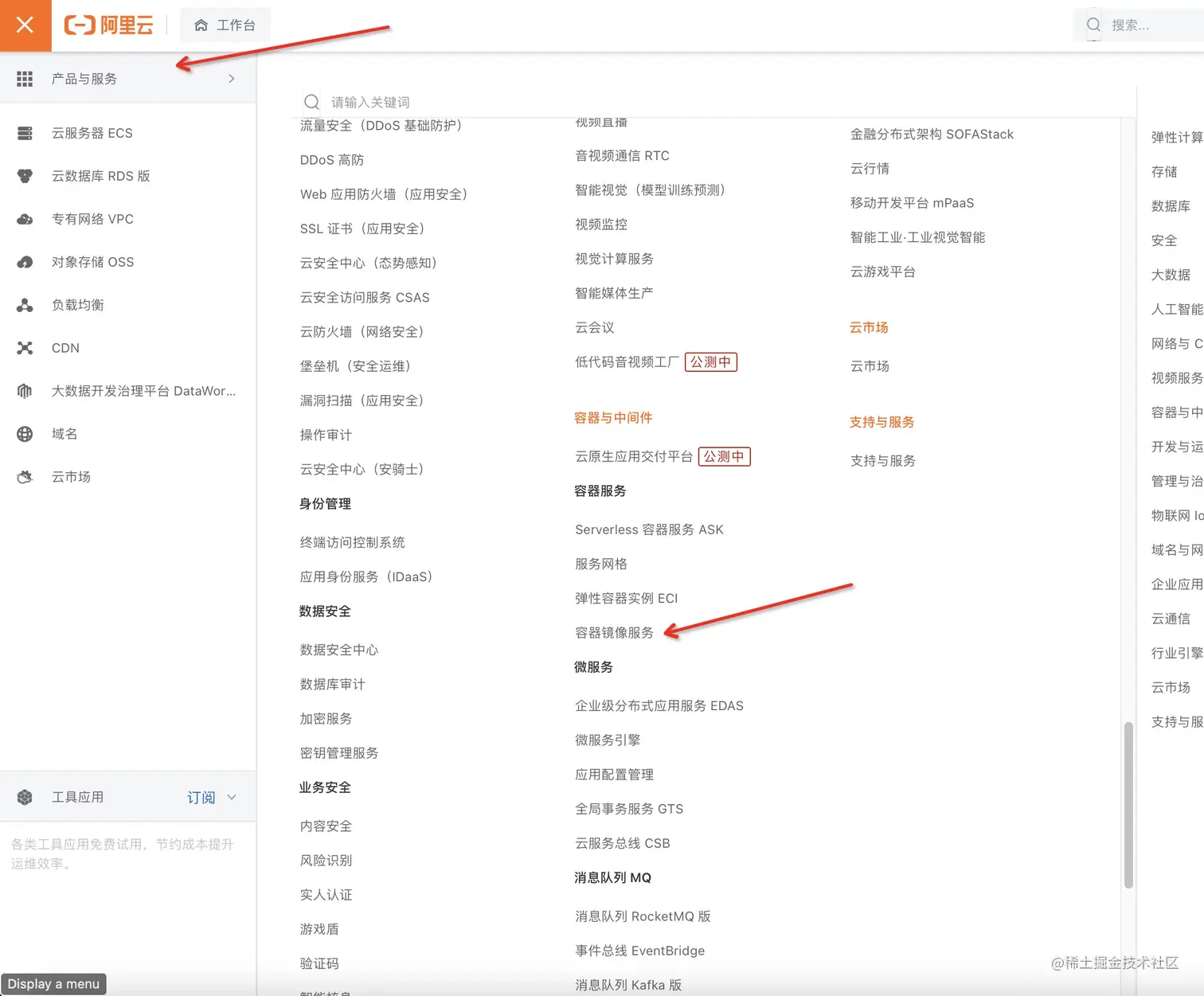Viewport: 1204px width, 996px height.
Task: Open 操作审计
Action: (326, 435)
